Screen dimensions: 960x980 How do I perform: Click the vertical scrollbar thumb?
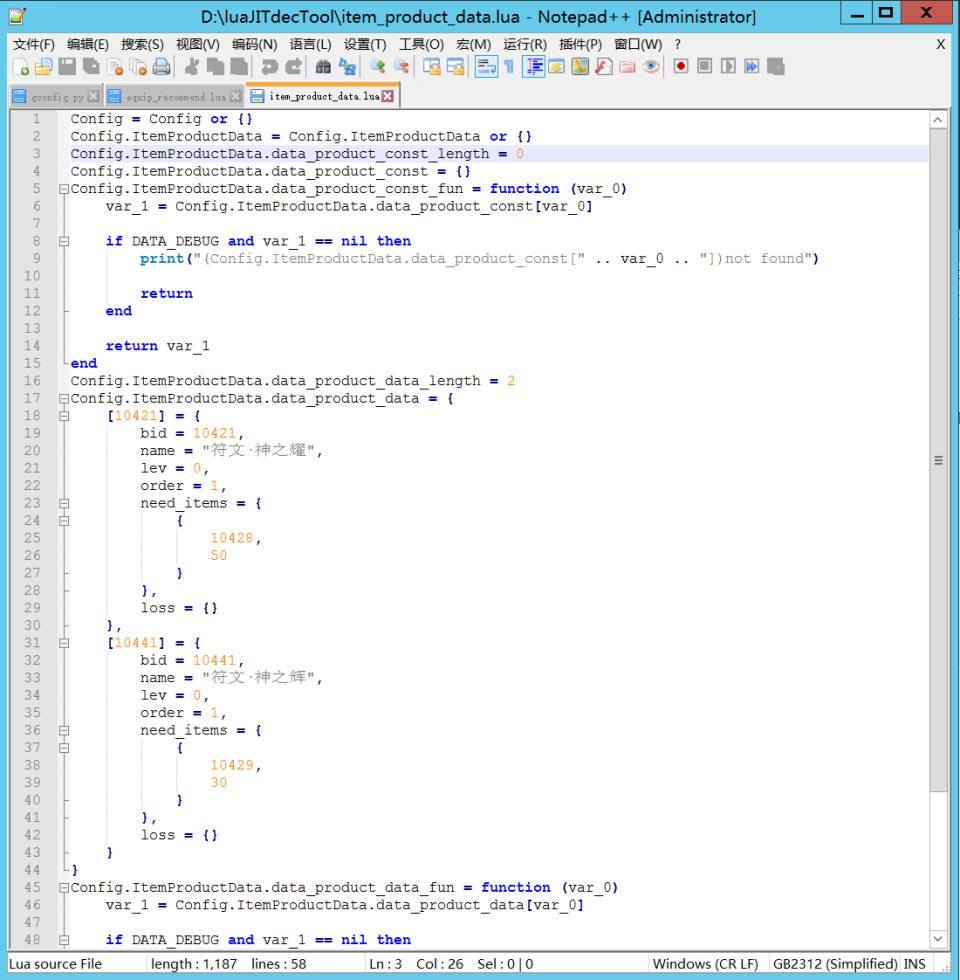click(938, 461)
